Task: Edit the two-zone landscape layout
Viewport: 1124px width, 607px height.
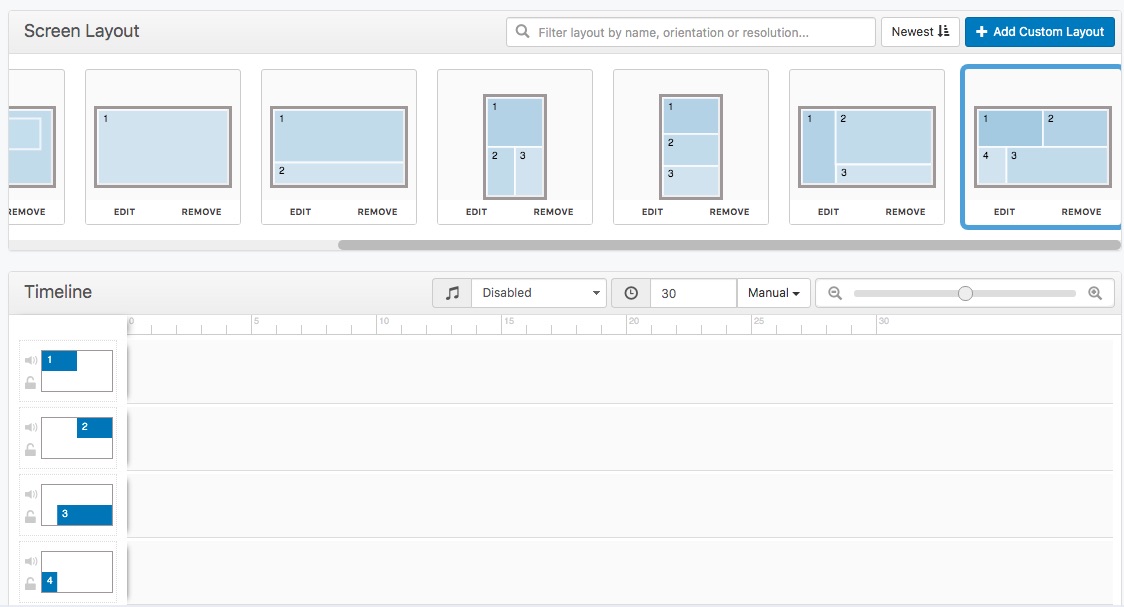Action: [300, 211]
